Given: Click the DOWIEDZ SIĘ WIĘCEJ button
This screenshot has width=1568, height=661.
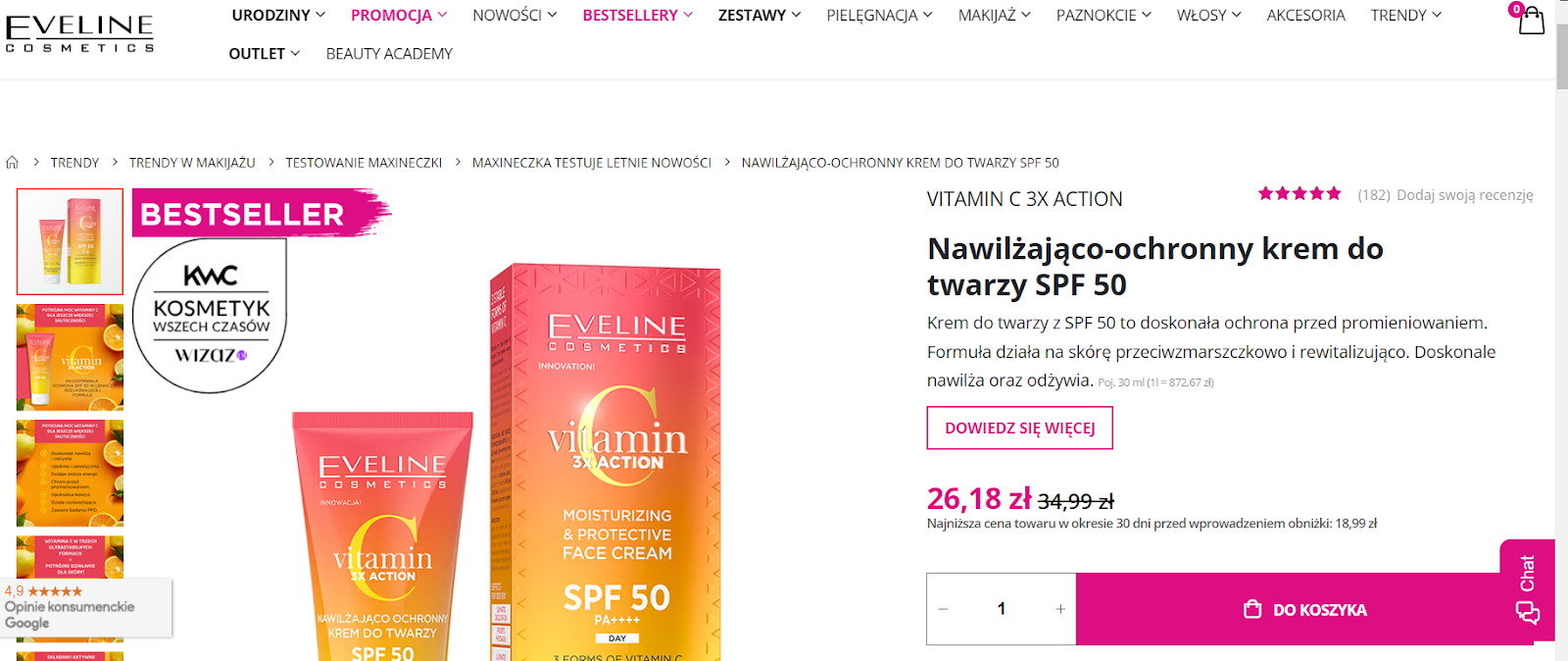Looking at the screenshot, I should (1020, 428).
